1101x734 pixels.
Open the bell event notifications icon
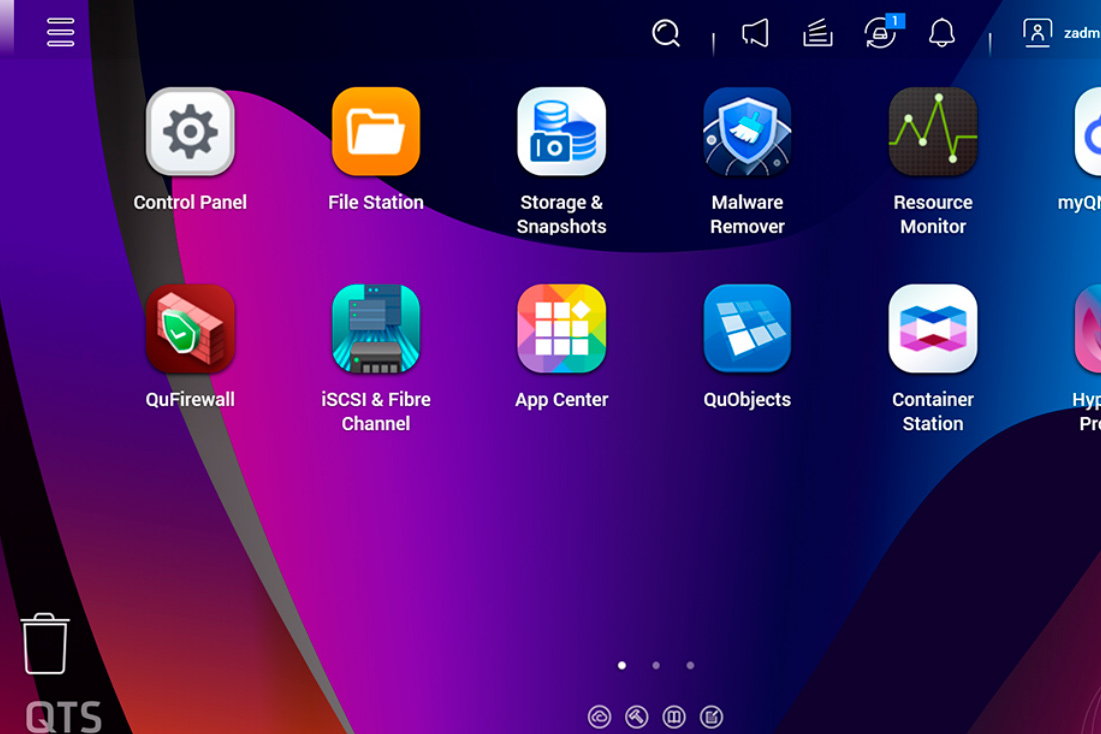[942, 33]
